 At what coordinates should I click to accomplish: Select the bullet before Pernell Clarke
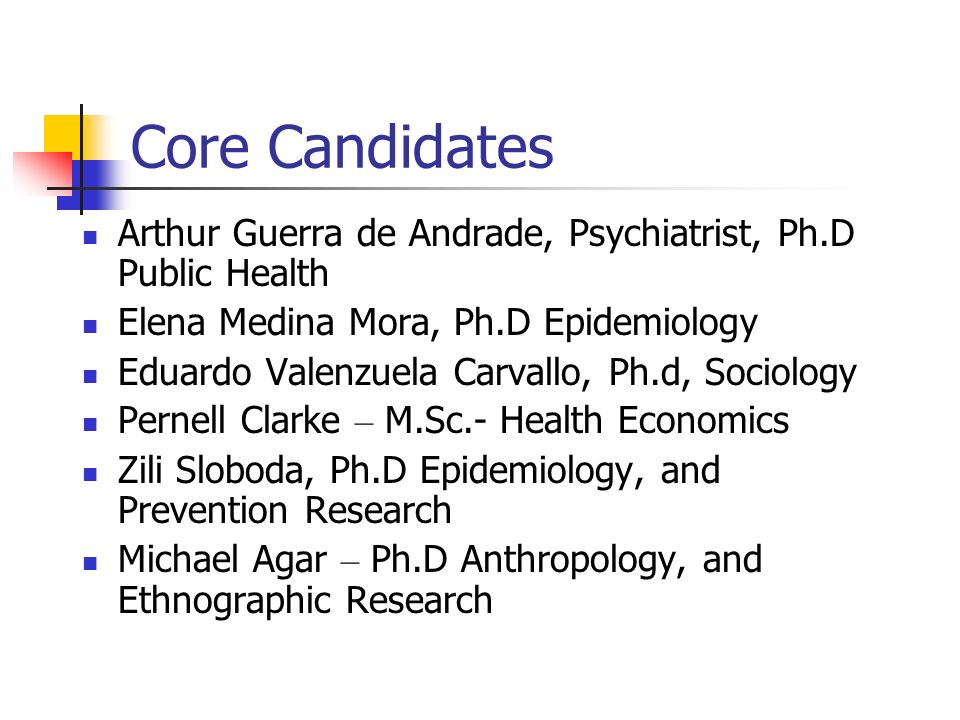90,424
